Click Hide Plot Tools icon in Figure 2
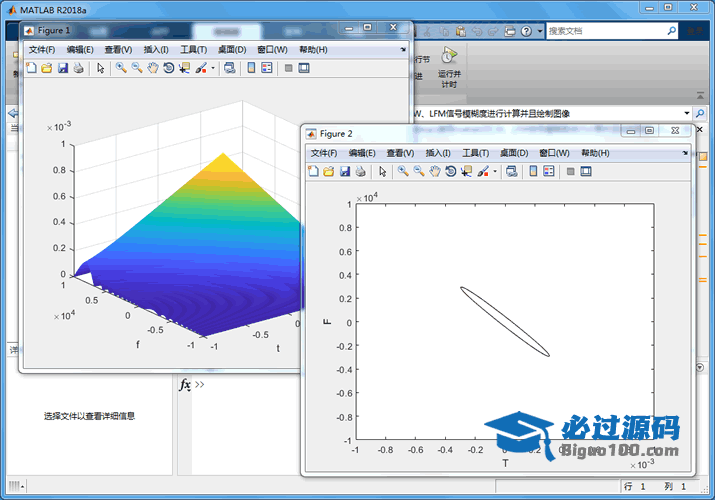The image size is (715, 500). tap(570, 171)
